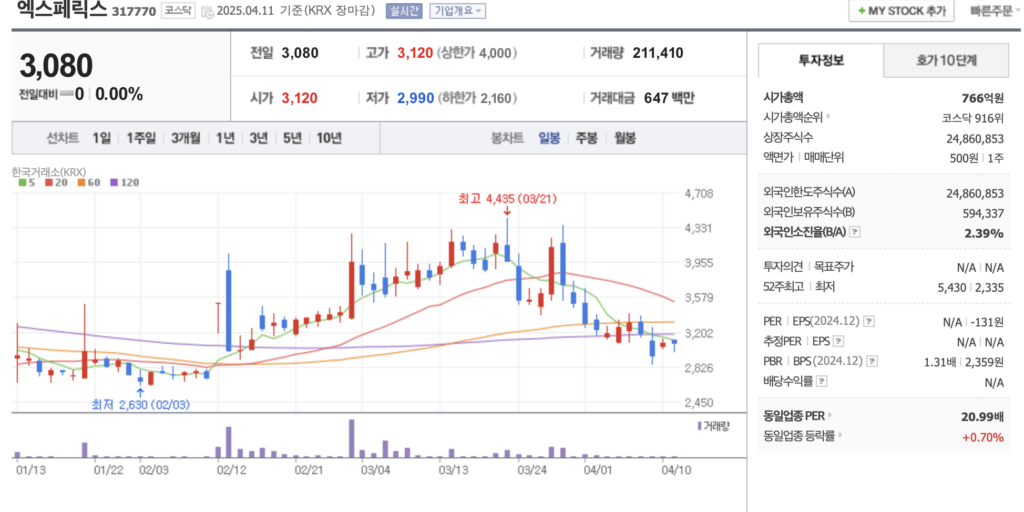1024x512 pixels.
Task: Click the 거래량 volume legend marker
Action: coord(699,426)
